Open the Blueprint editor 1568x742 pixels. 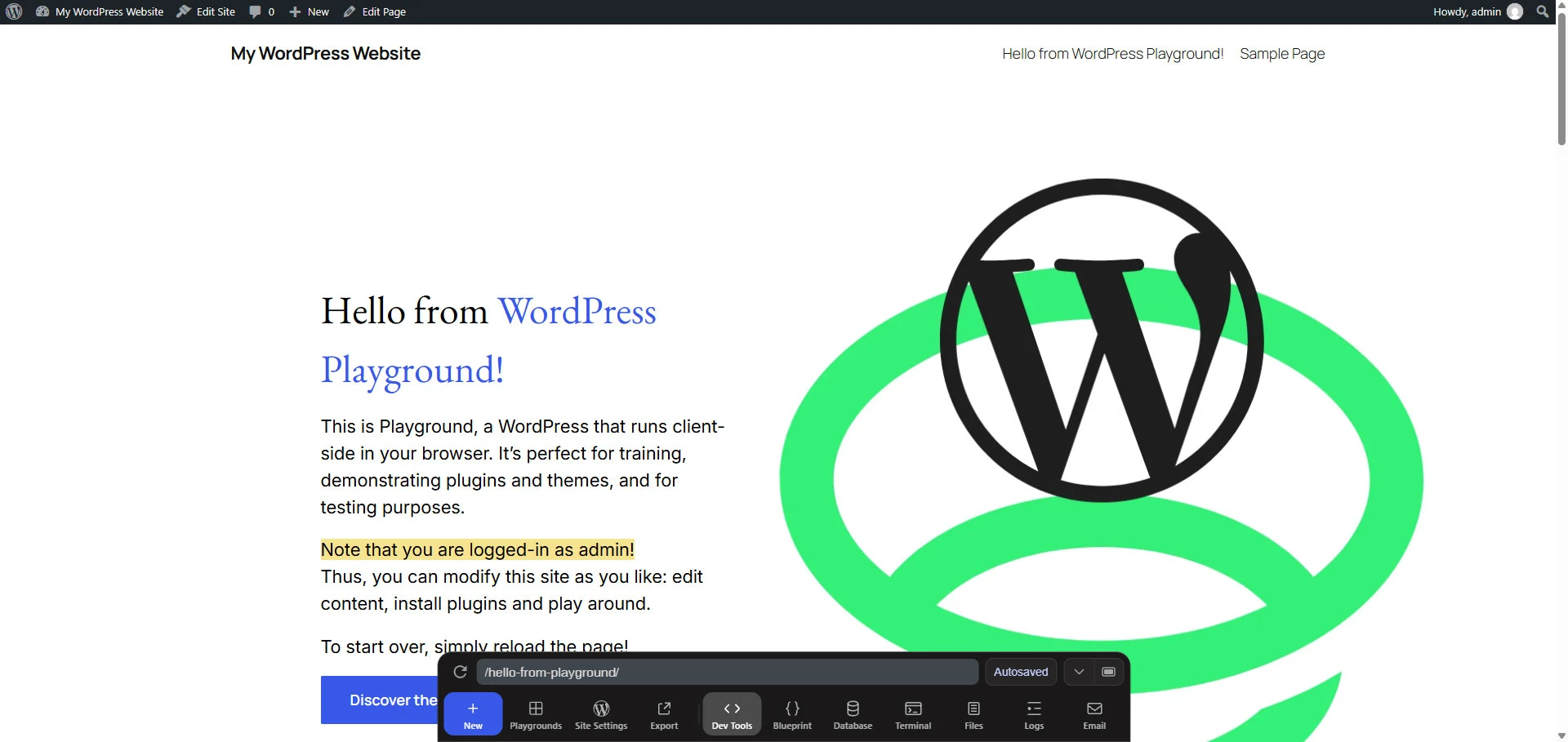click(792, 713)
